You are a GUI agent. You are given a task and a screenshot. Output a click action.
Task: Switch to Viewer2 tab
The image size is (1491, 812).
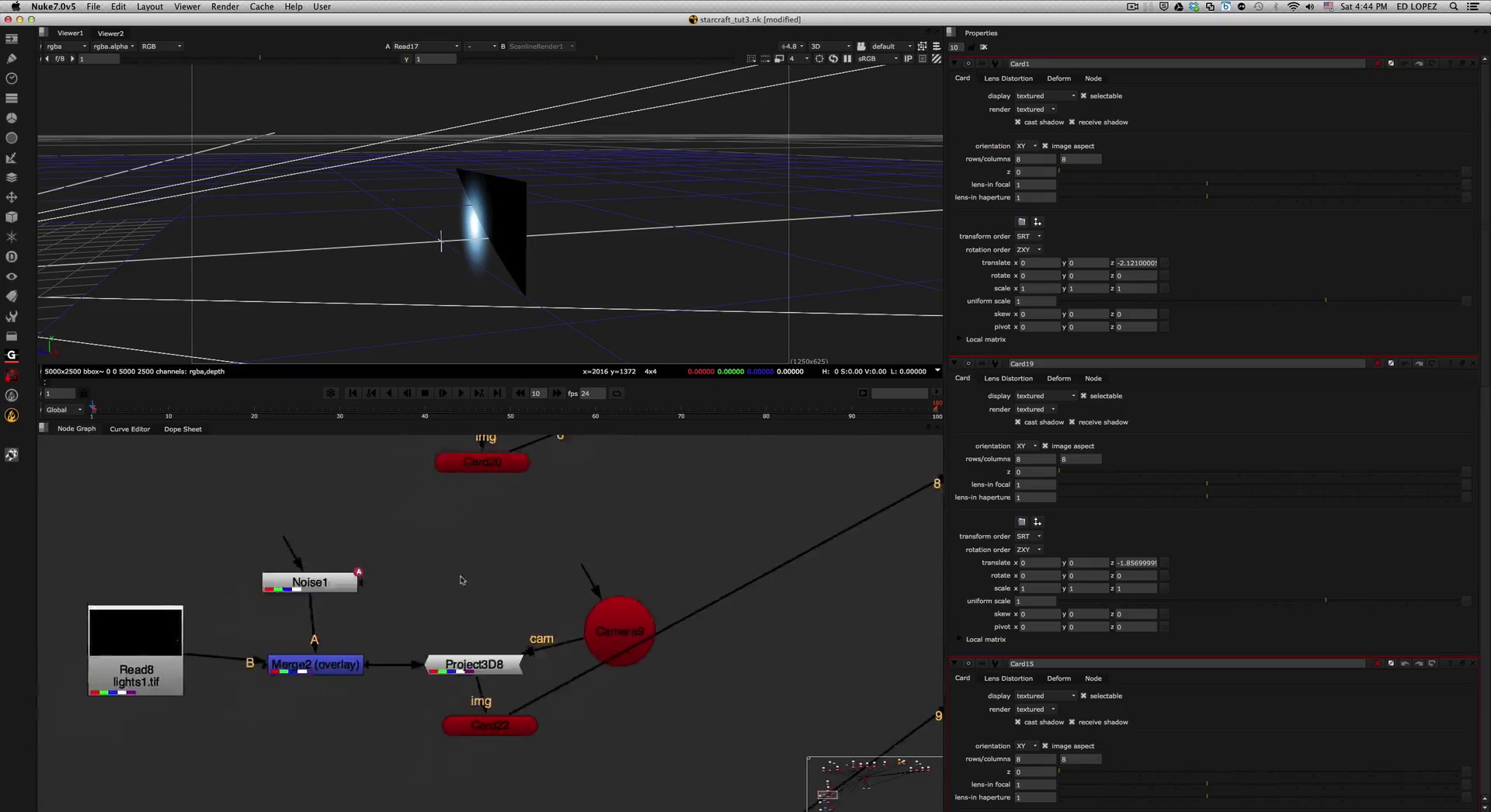click(110, 33)
